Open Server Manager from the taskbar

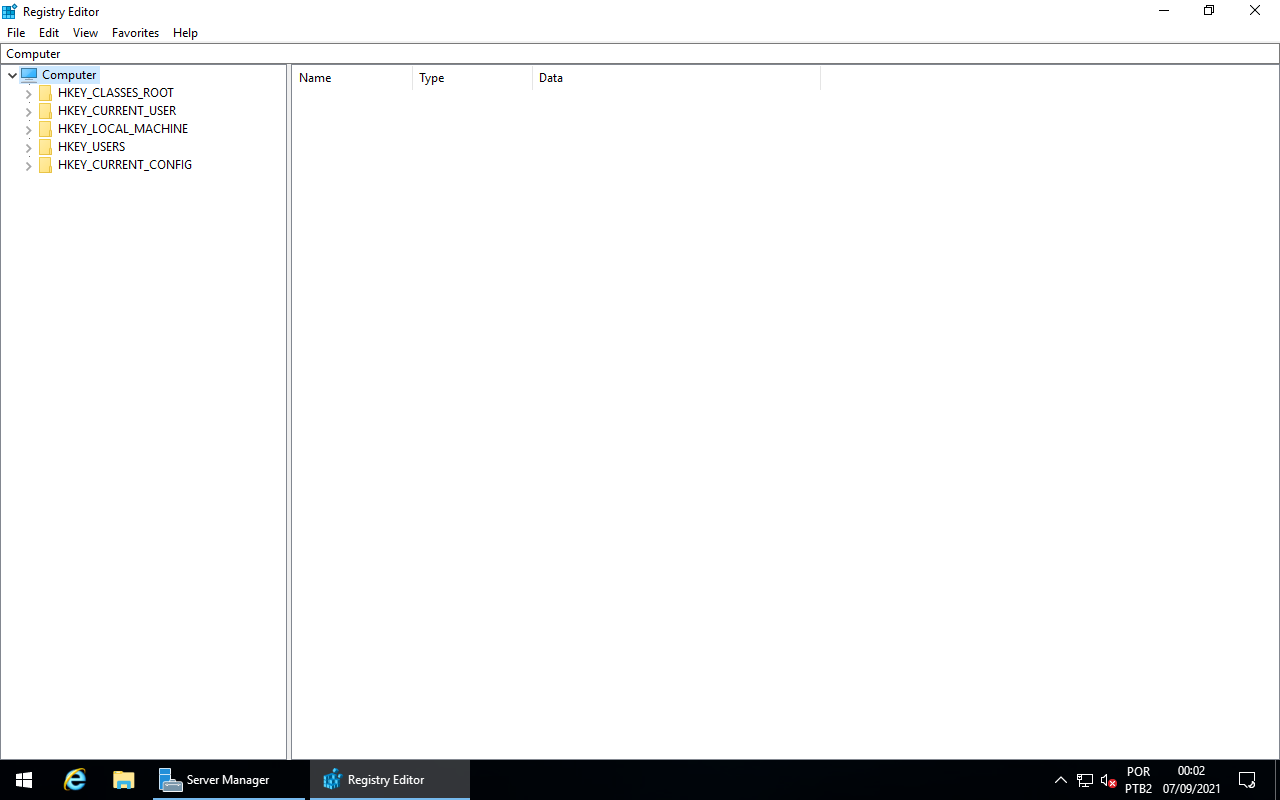(213, 779)
